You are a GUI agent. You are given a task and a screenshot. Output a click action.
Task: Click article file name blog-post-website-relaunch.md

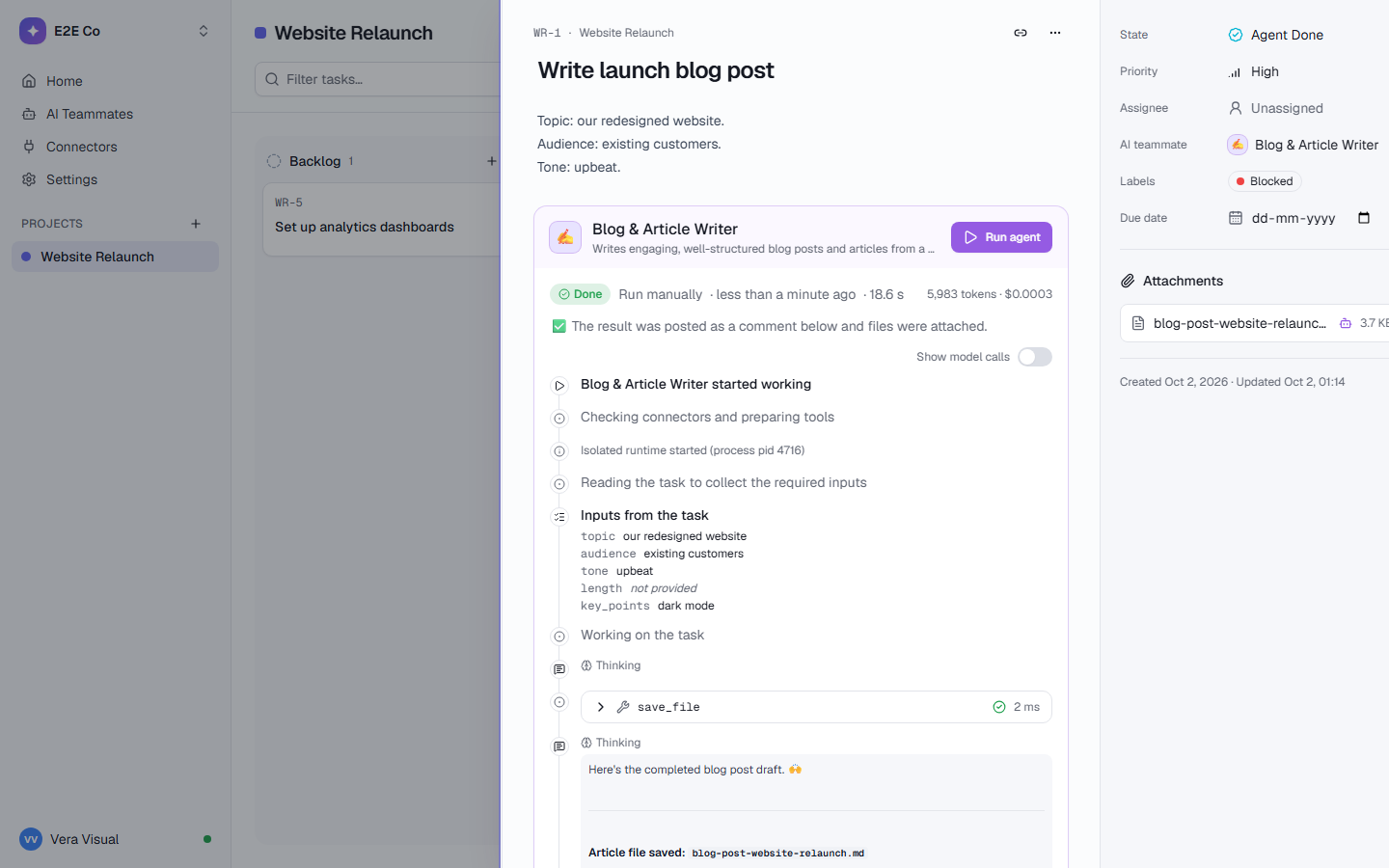coord(777,853)
